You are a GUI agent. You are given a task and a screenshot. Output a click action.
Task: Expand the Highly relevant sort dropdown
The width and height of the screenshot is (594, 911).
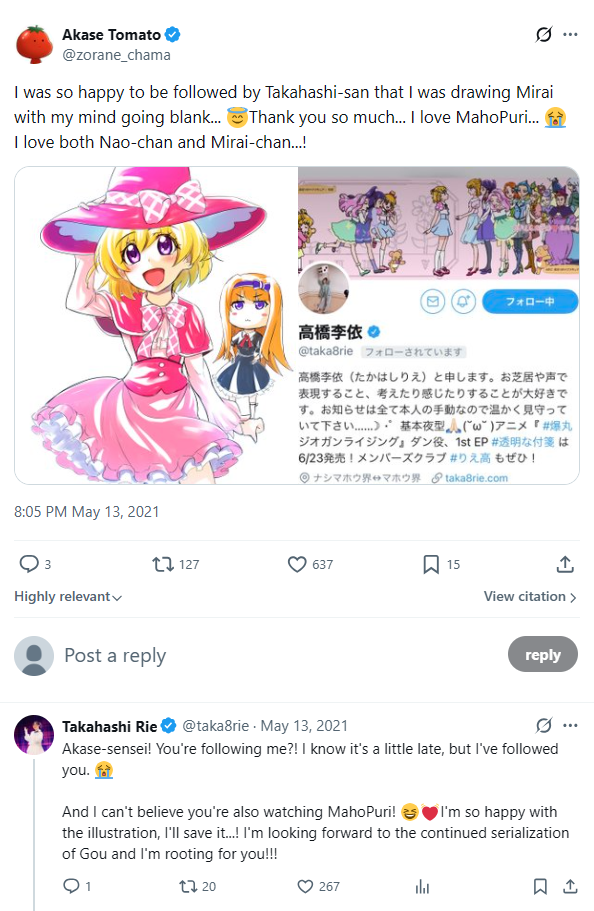68,597
